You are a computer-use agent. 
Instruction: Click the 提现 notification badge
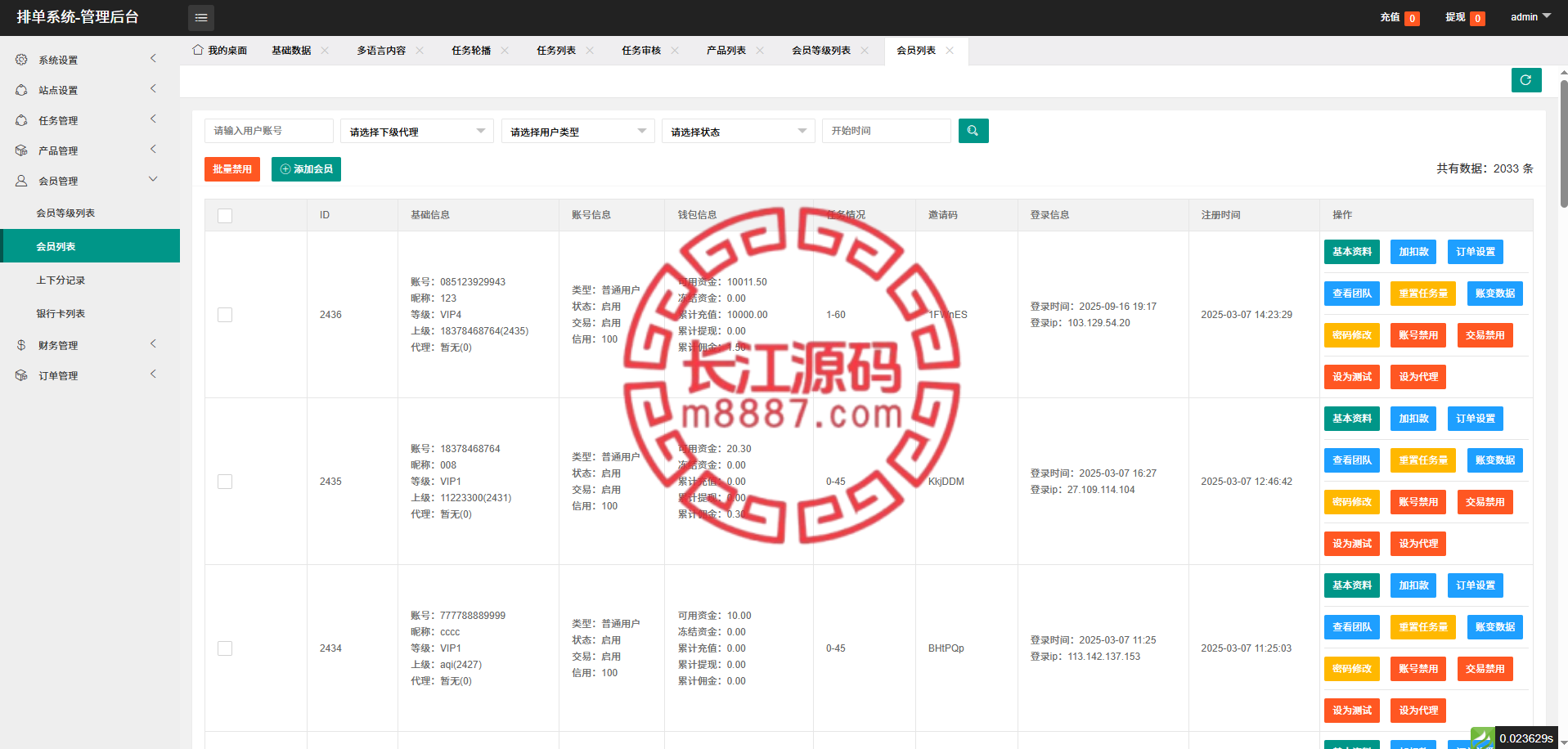coord(1477,18)
